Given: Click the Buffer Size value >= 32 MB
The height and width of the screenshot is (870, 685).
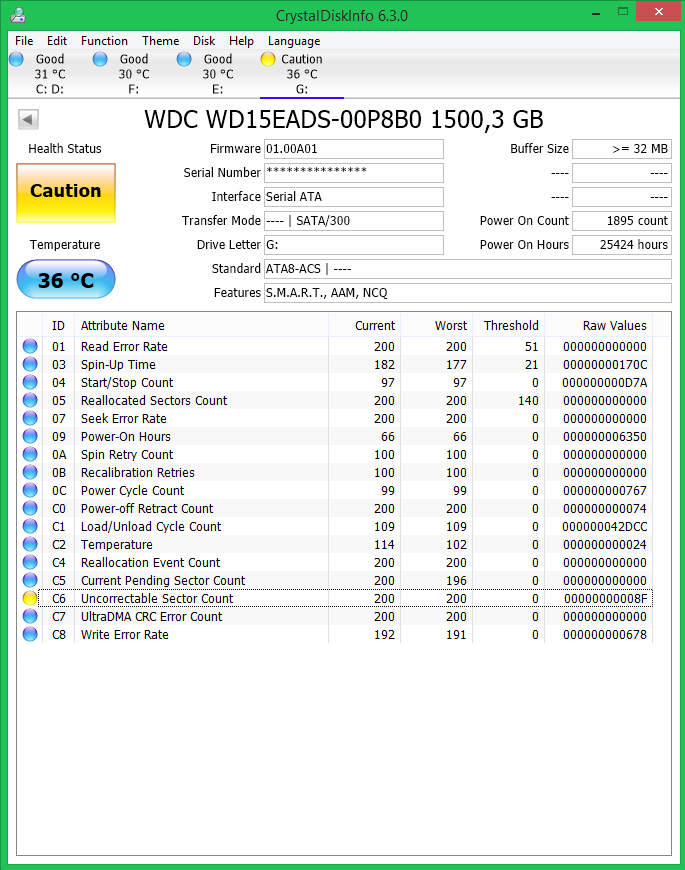Looking at the screenshot, I should pyautogui.click(x=622, y=149).
